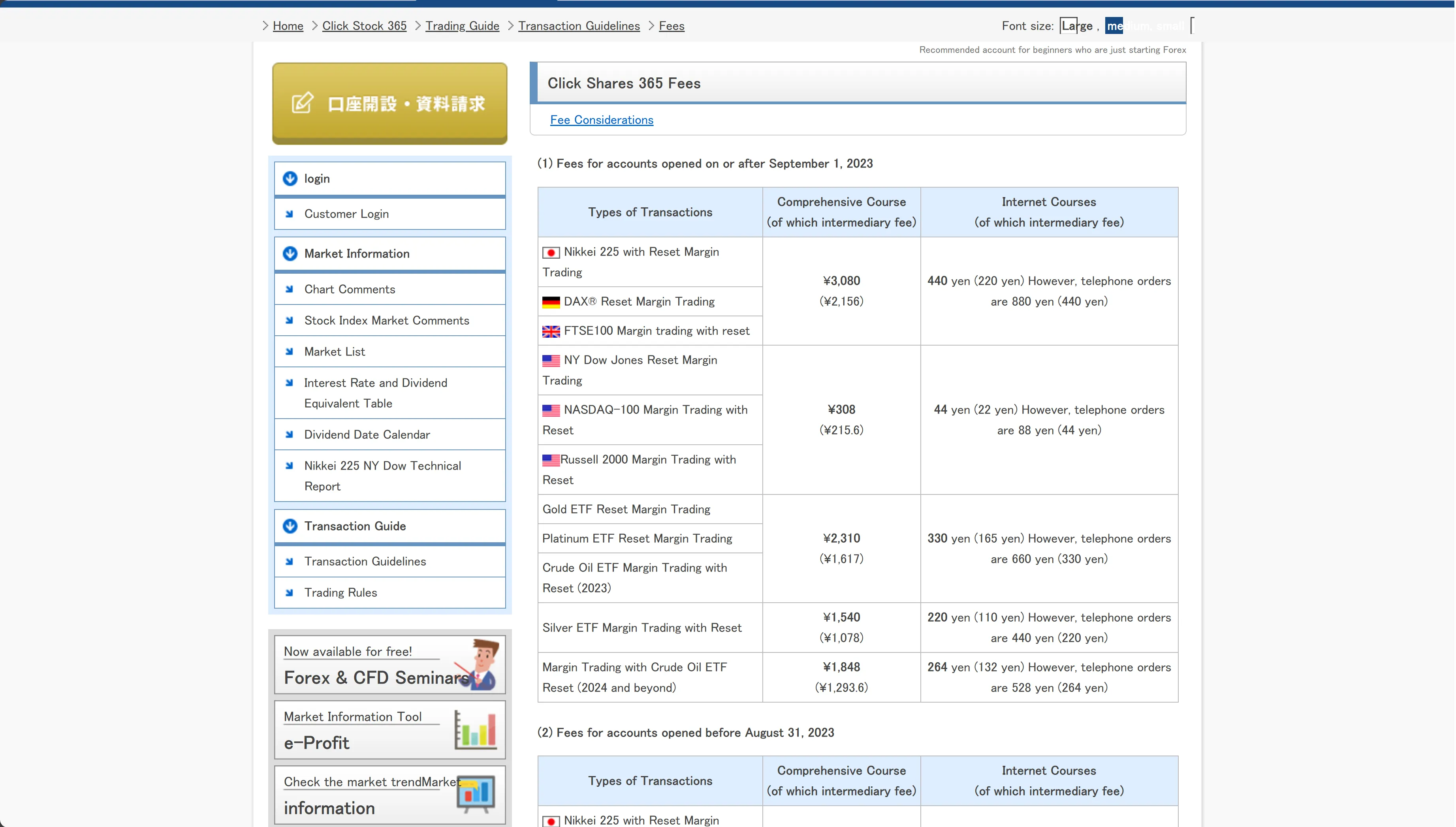Open the Fee Considerations link
Image resolution: width=1456 pixels, height=827 pixels.
[602, 120]
